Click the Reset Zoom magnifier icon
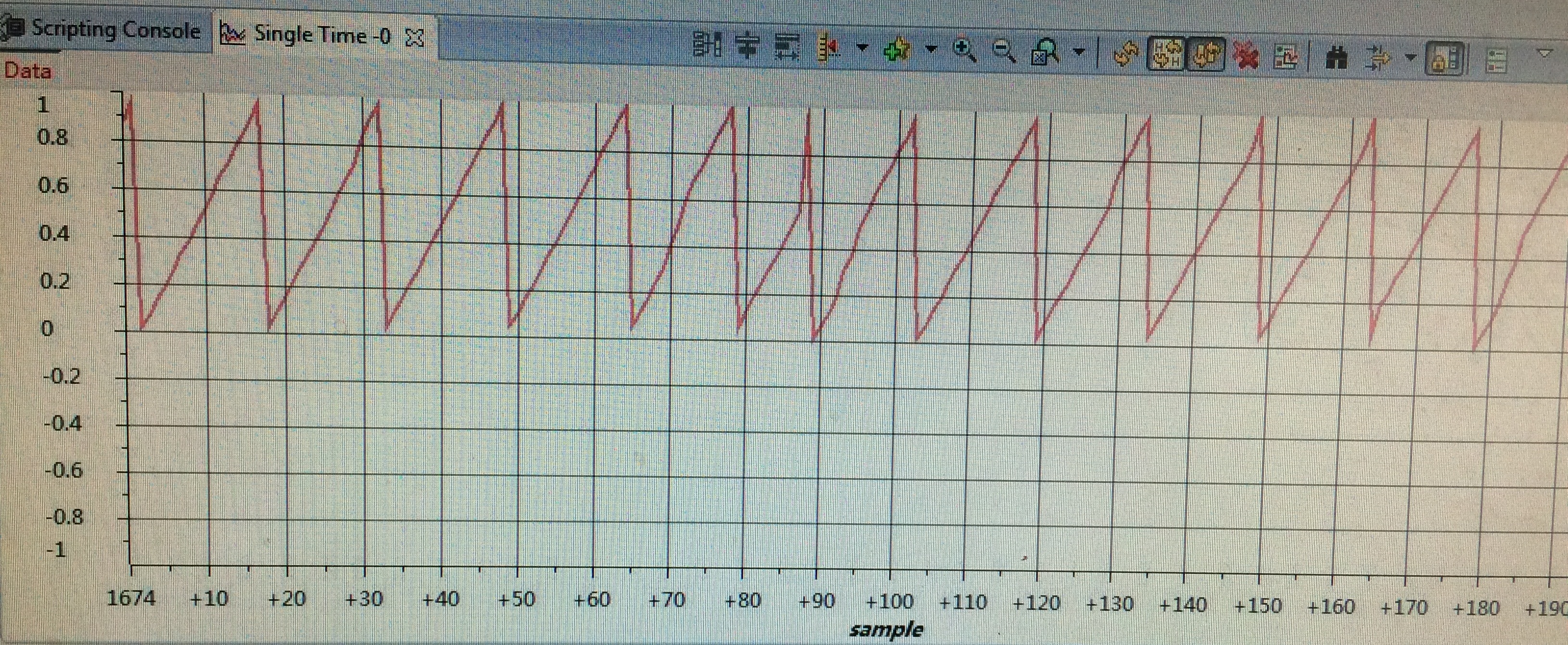The height and width of the screenshot is (645, 1568). (1045, 52)
